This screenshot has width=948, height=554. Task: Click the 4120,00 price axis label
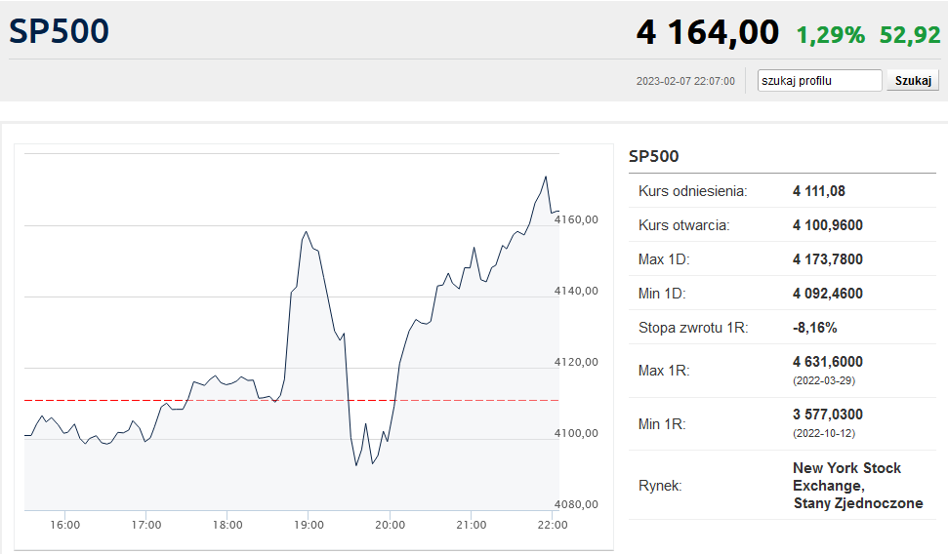[576, 362]
